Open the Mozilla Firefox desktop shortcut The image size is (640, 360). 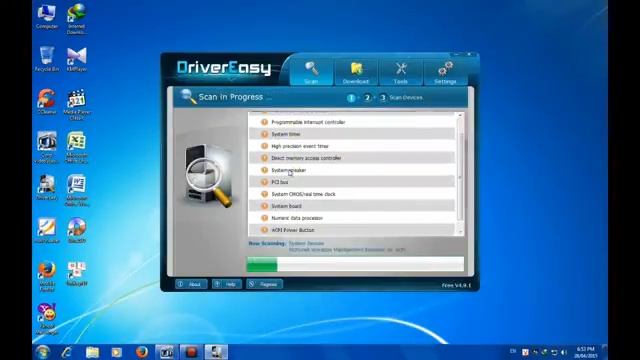47,276
